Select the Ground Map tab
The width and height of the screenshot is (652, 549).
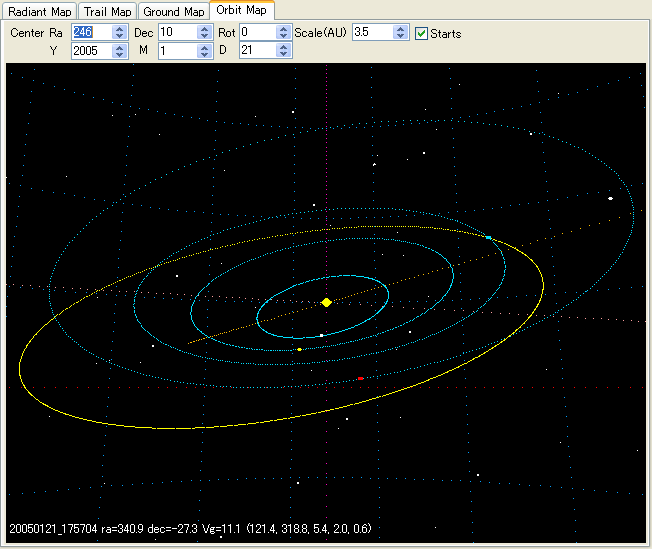pos(173,12)
